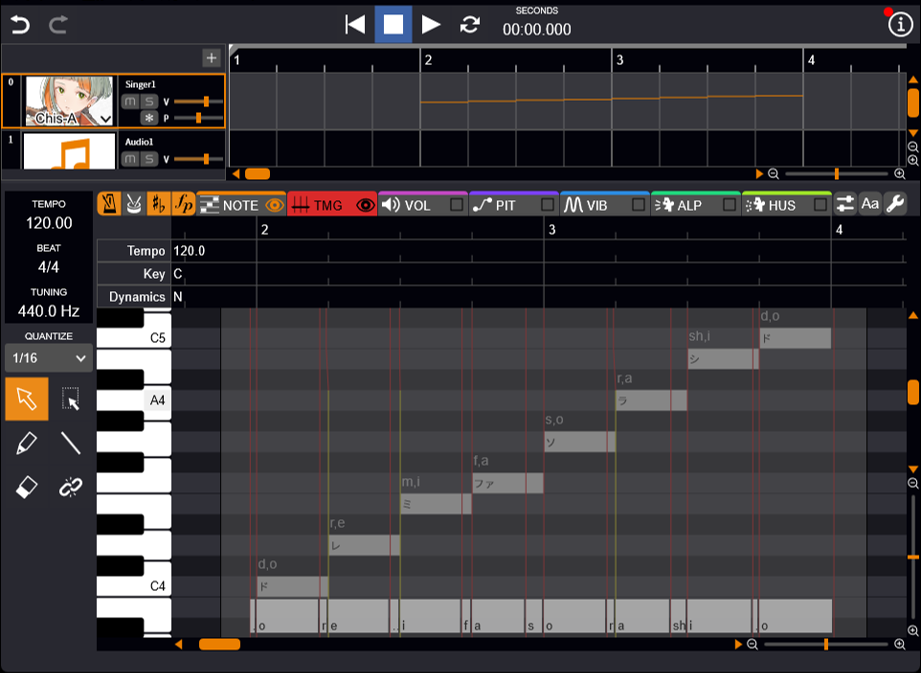Viewport: 921px width, 673px height.
Task: Open the Chis-A singer voice dropdown
Action: point(105,118)
